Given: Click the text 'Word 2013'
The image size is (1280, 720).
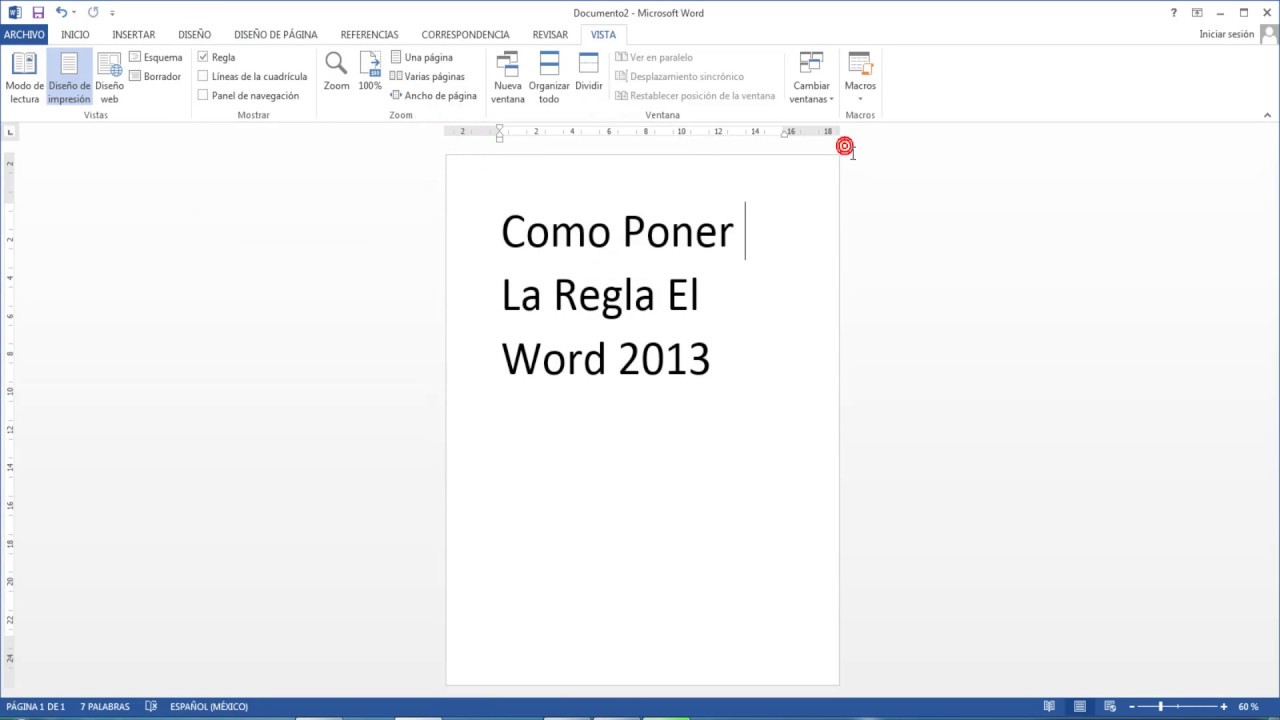Looking at the screenshot, I should [605, 359].
